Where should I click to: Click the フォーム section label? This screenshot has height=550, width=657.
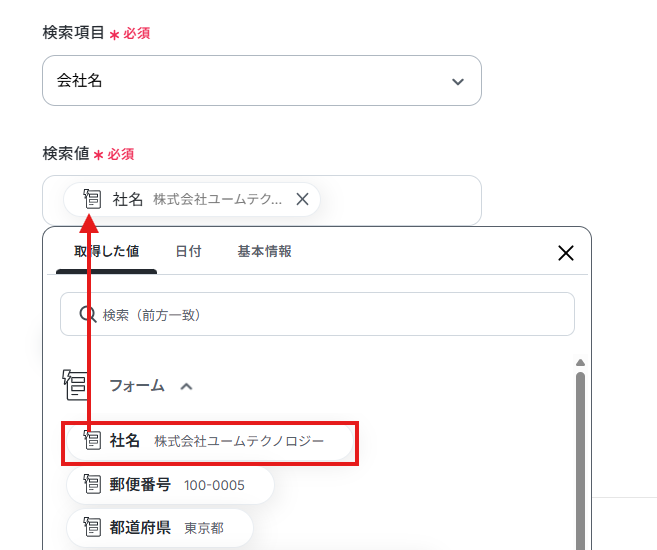coord(137,386)
